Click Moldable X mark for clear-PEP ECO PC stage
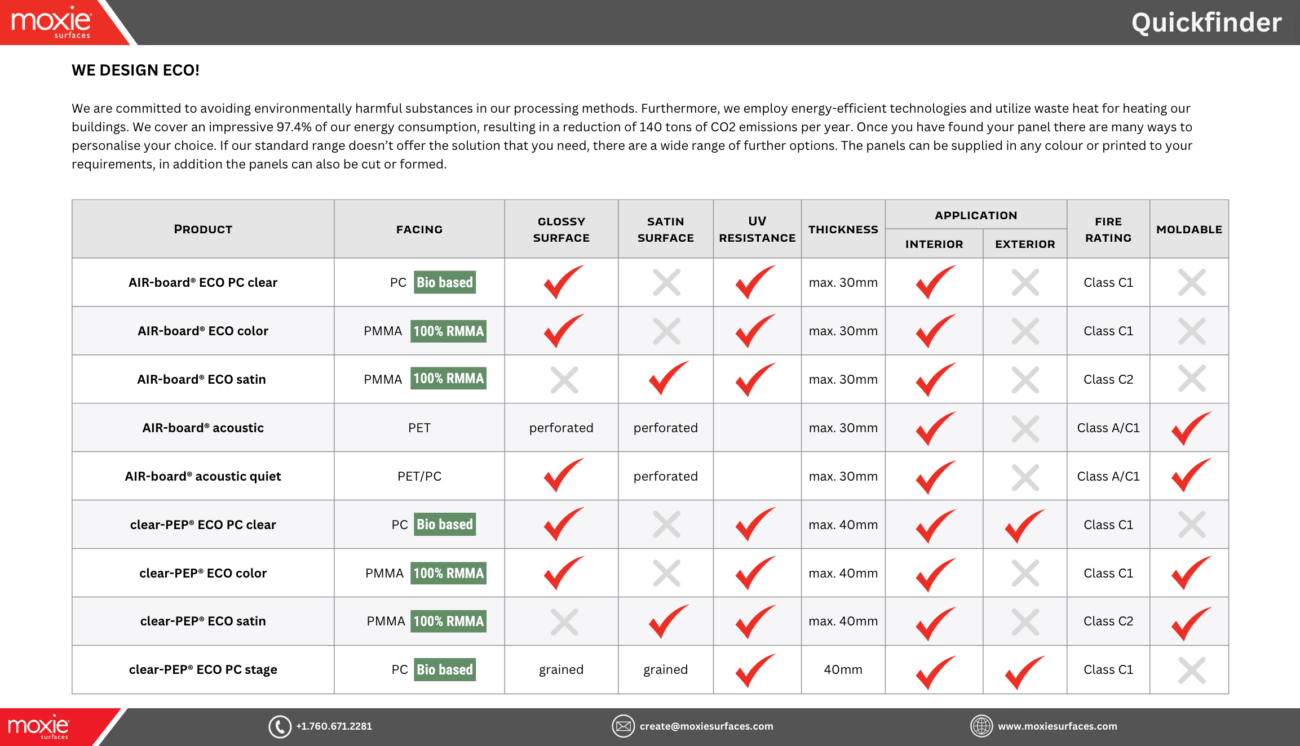The width and height of the screenshot is (1300, 746). (x=1191, y=670)
